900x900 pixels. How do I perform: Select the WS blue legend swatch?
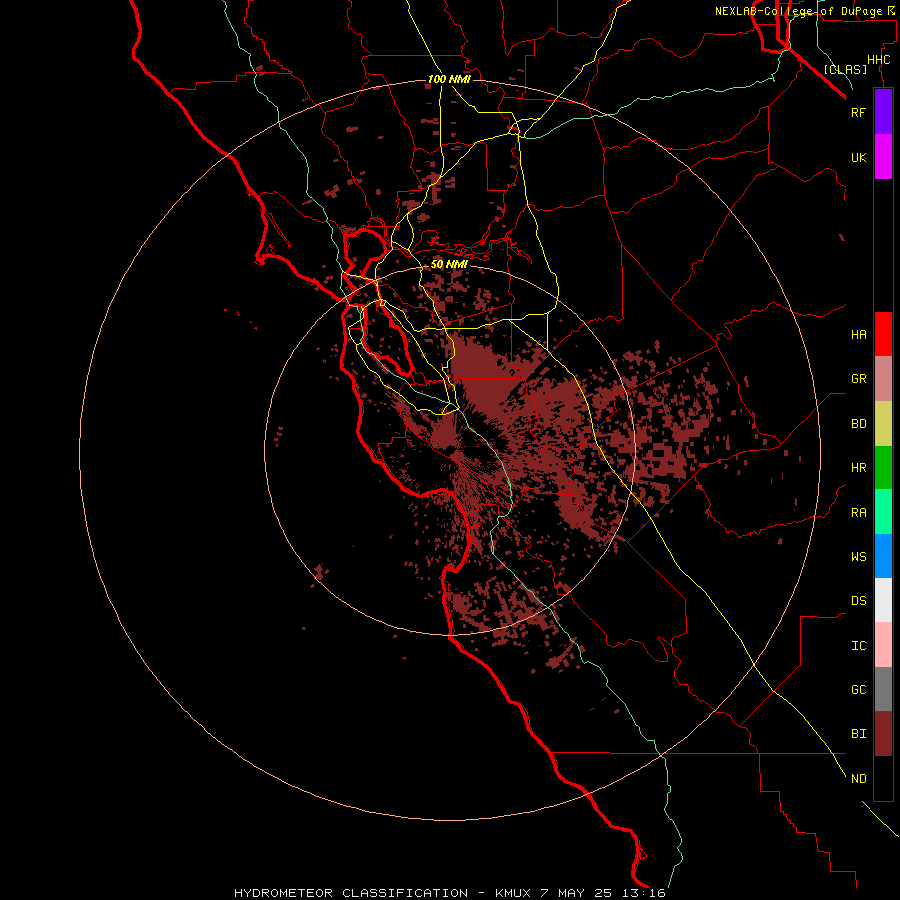pos(883,556)
